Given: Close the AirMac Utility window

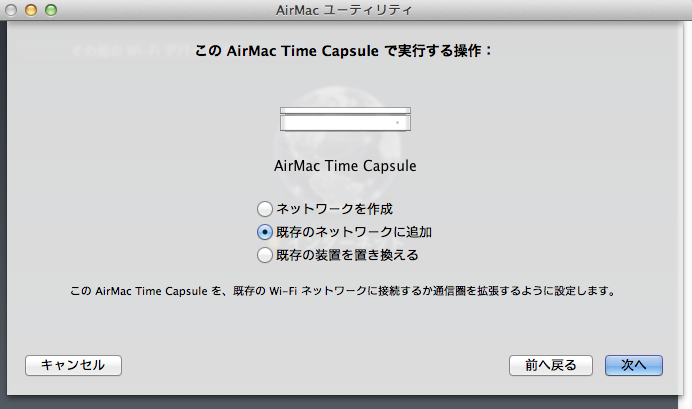Looking at the screenshot, I should (x=13, y=10).
